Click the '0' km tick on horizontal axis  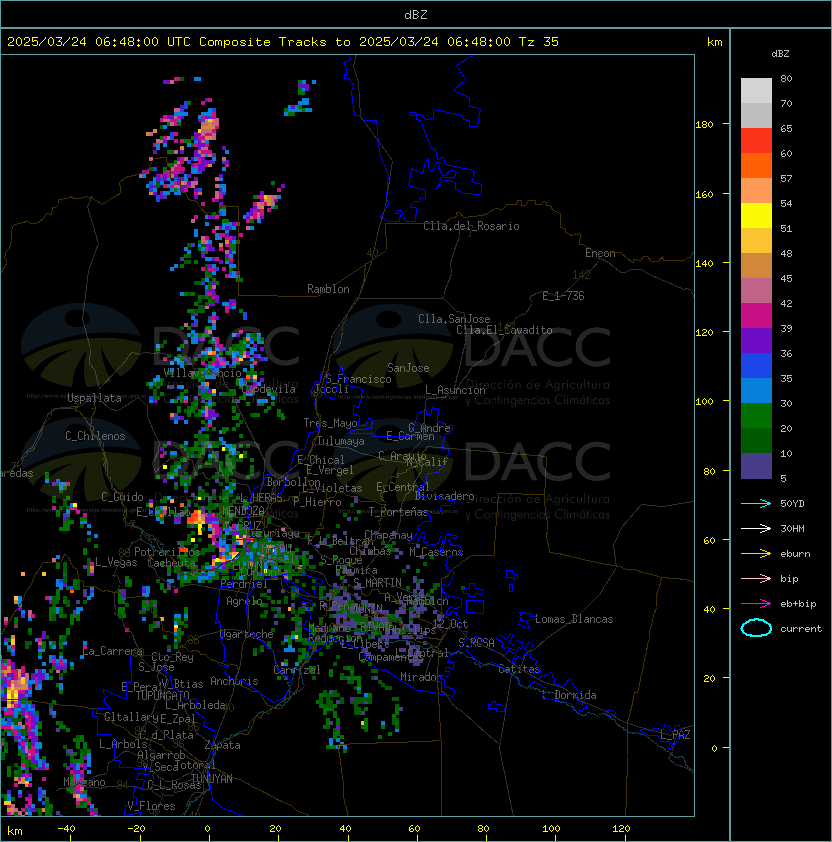pos(207,829)
